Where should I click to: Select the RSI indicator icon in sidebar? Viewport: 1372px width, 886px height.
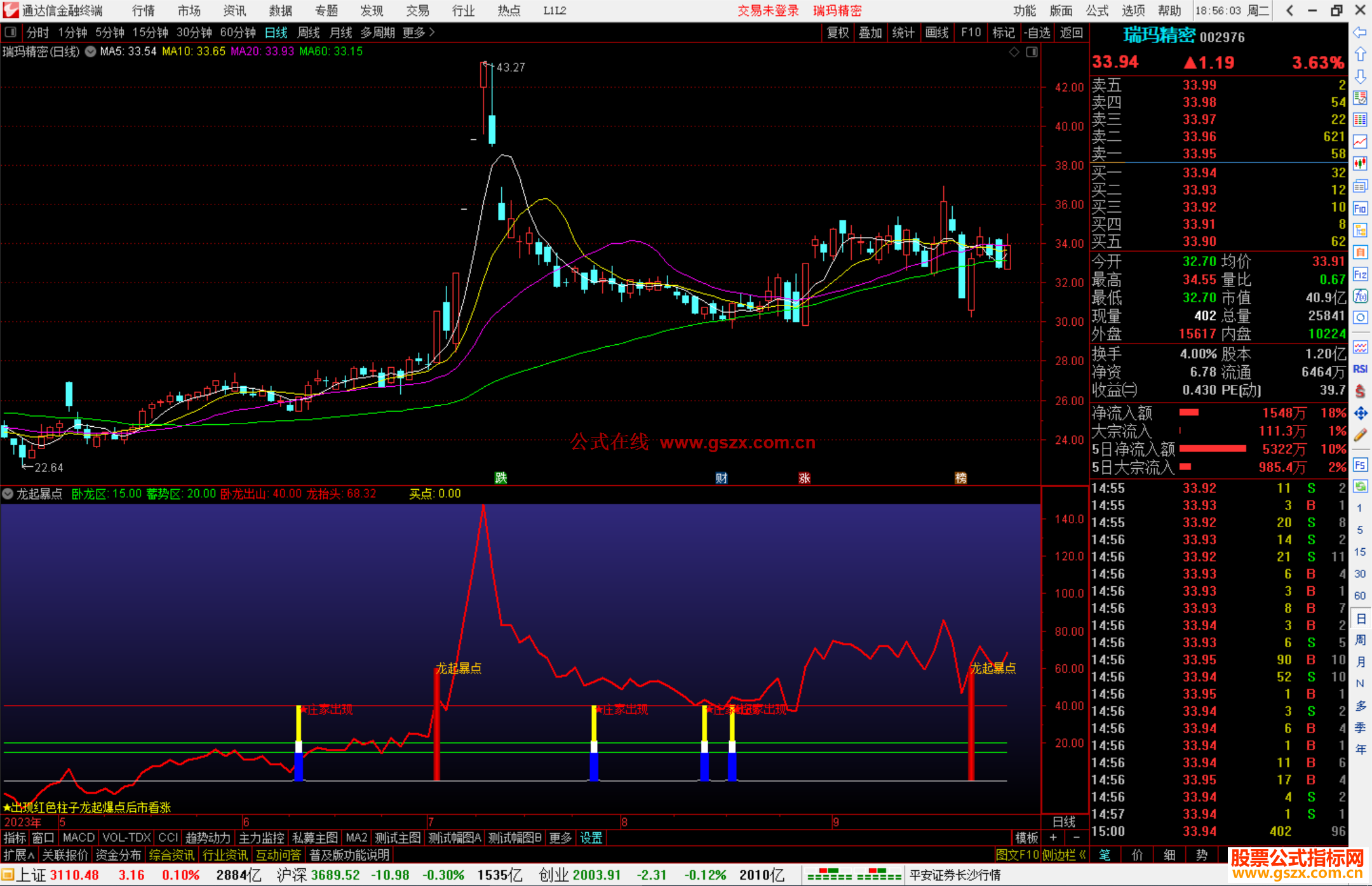(x=1360, y=369)
